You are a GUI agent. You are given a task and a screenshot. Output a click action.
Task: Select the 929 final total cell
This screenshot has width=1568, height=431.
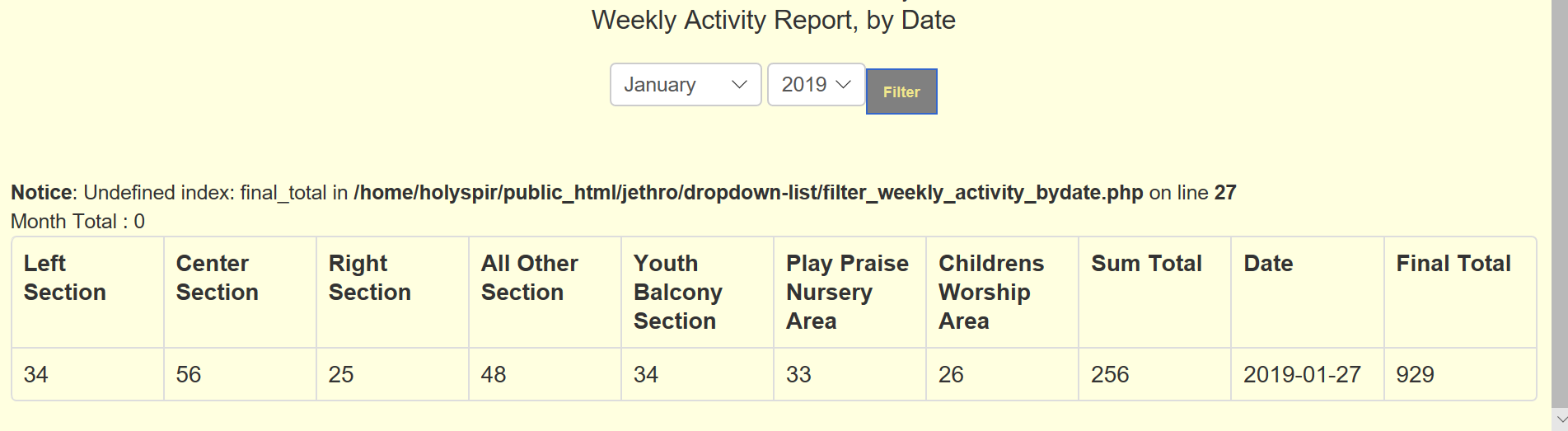point(1460,374)
